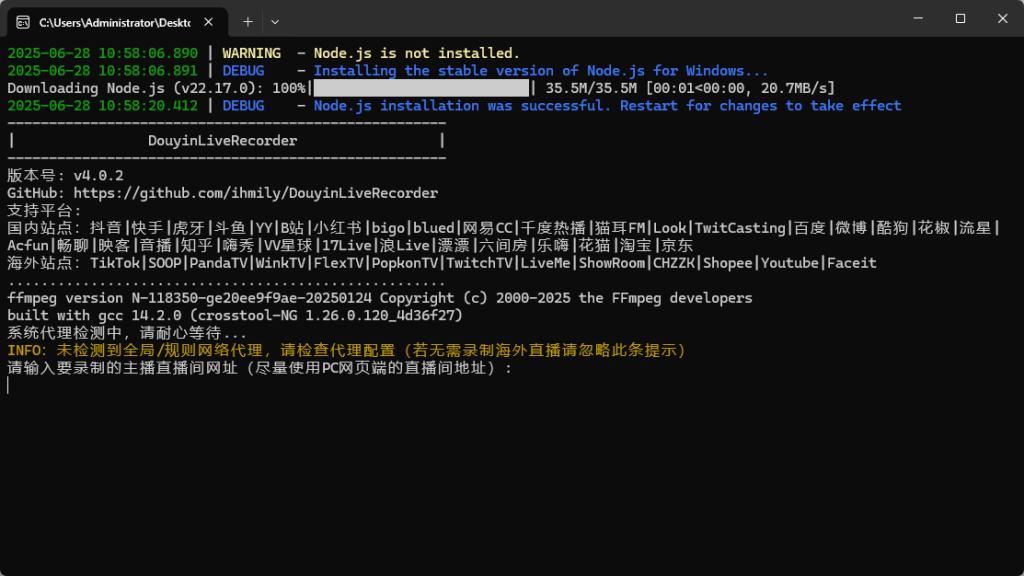The height and width of the screenshot is (576, 1024).
Task: Minimize the terminal window
Action: (x=915, y=18)
